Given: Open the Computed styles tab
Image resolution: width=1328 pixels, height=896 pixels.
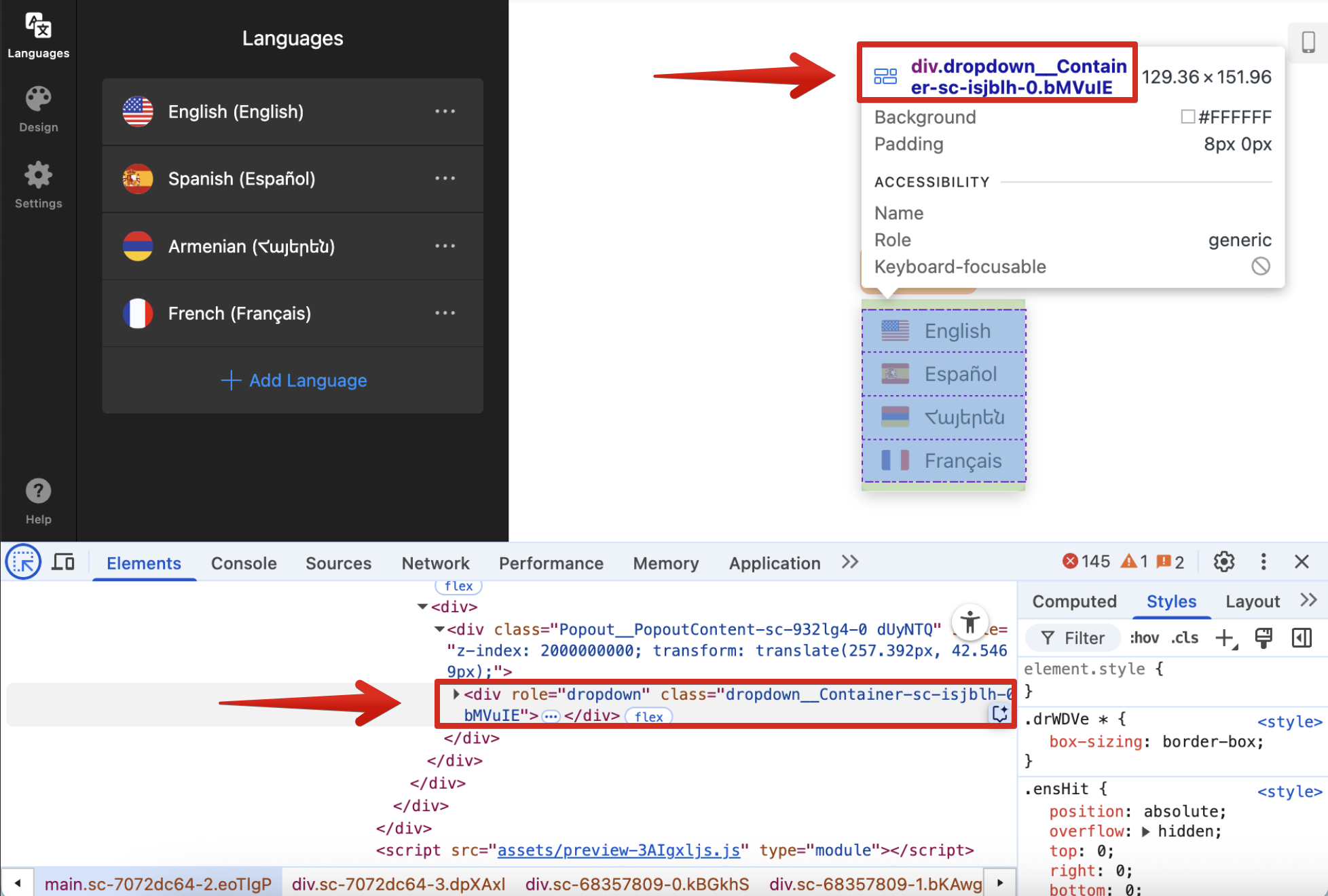Looking at the screenshot, I should [1074, 601].
